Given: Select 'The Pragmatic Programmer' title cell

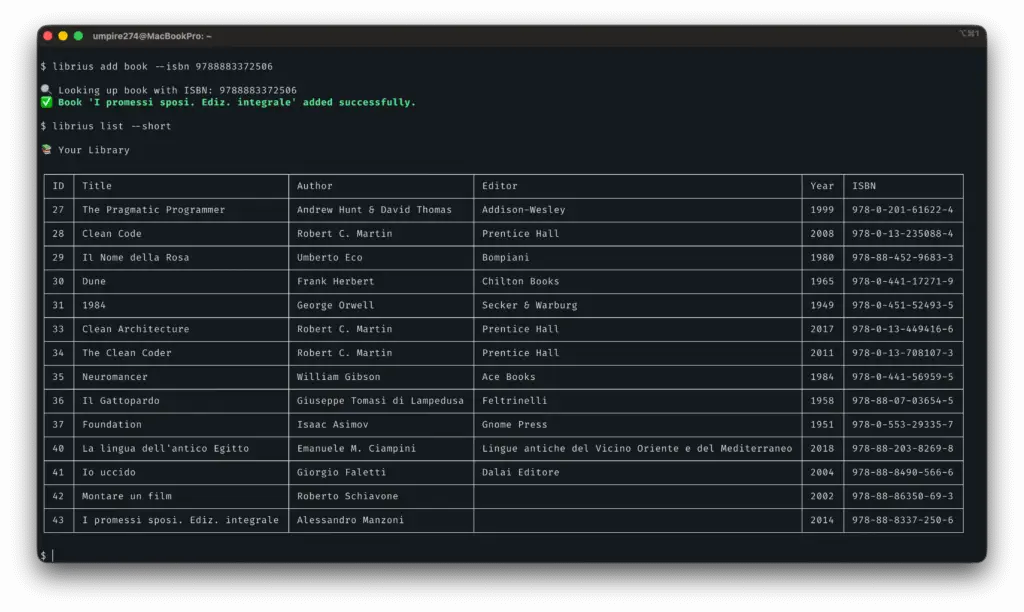Looking at the screenshot, I should (153, 210).
